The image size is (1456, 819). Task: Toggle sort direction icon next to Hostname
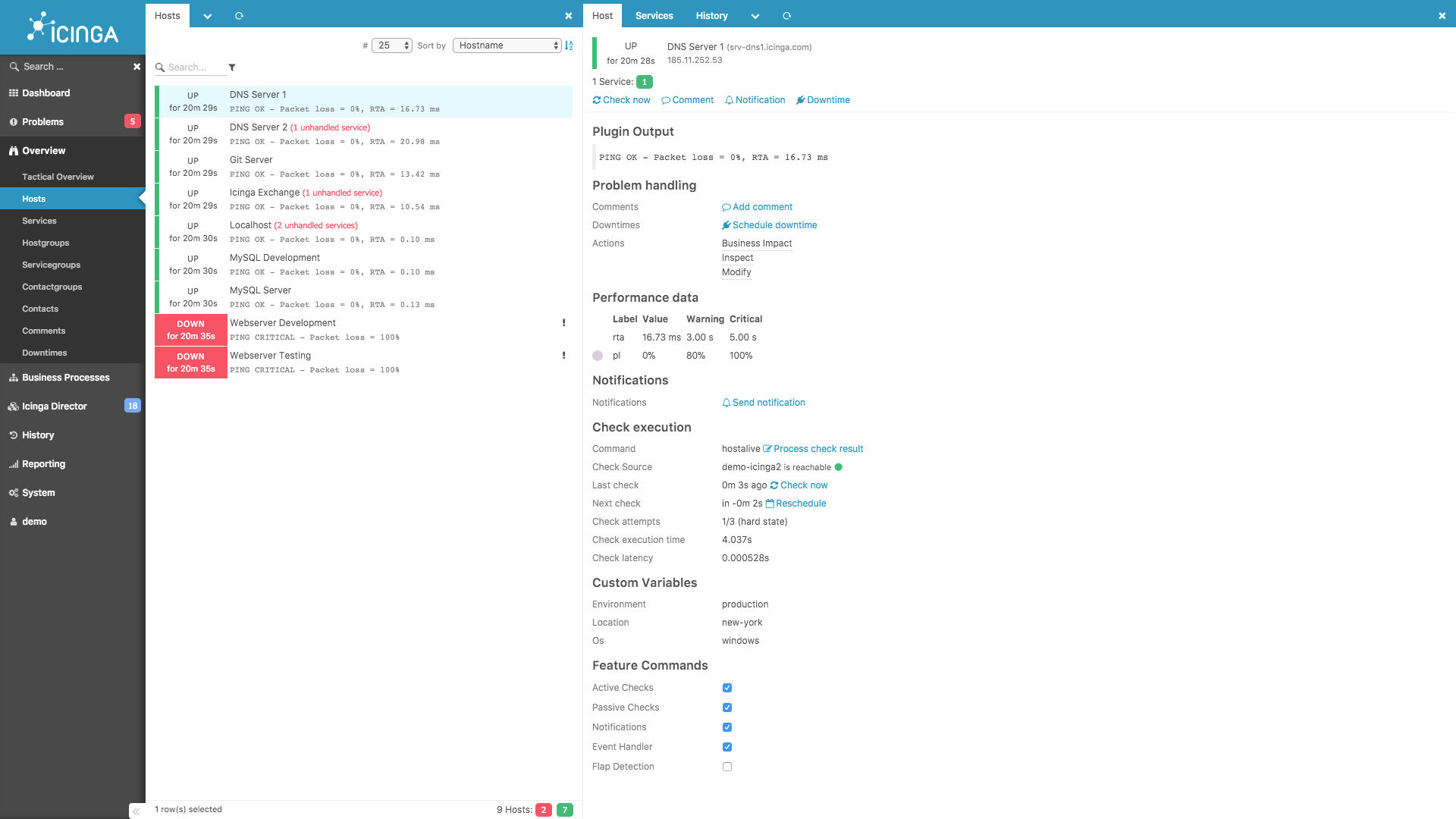[569, 45]
